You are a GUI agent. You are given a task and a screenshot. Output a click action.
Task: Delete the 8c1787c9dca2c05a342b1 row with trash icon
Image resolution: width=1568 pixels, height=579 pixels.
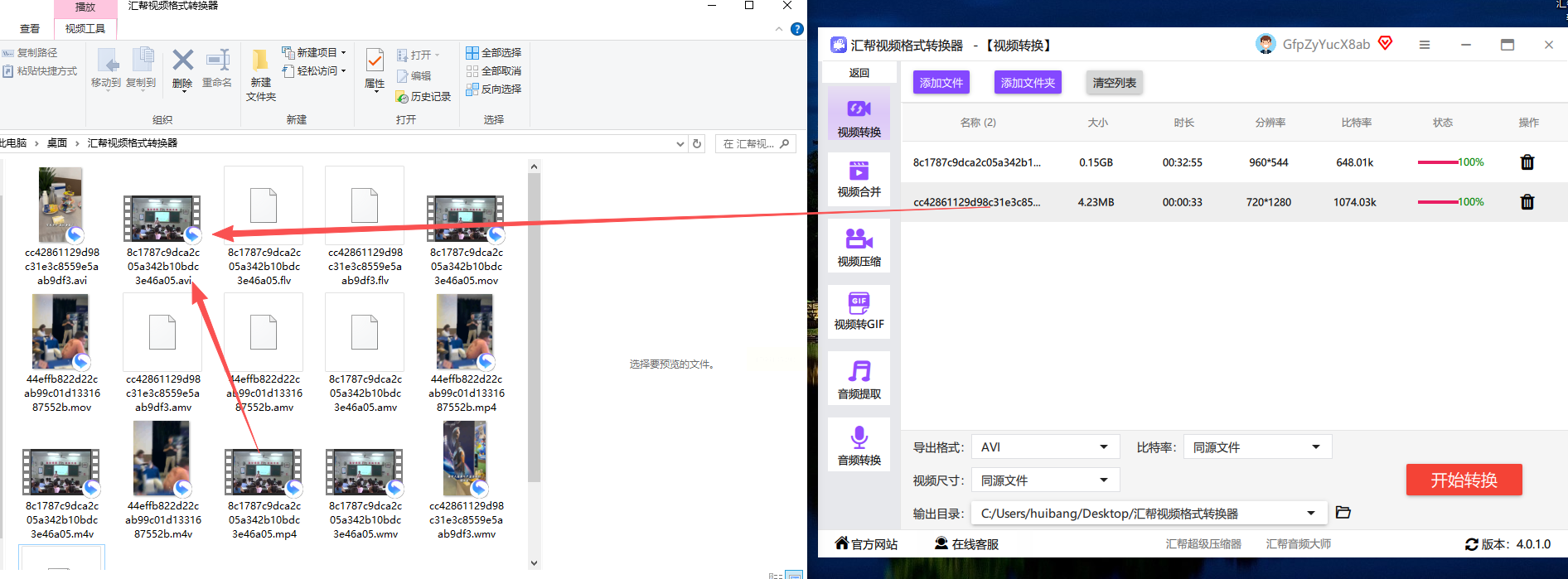click(x=1527, y=162)
